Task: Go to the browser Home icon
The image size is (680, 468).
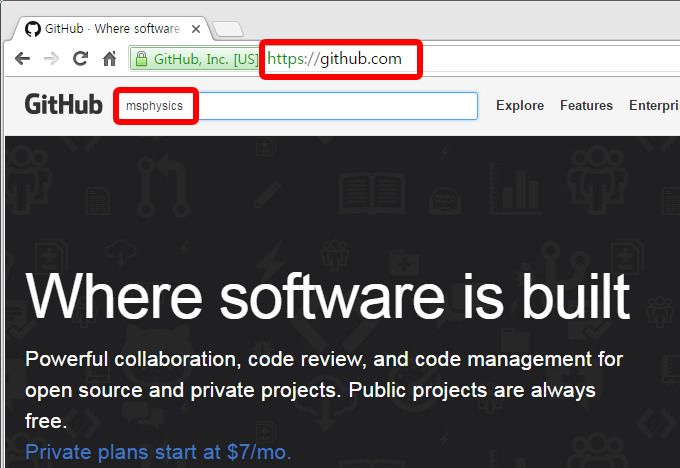Action: [109, 58]
